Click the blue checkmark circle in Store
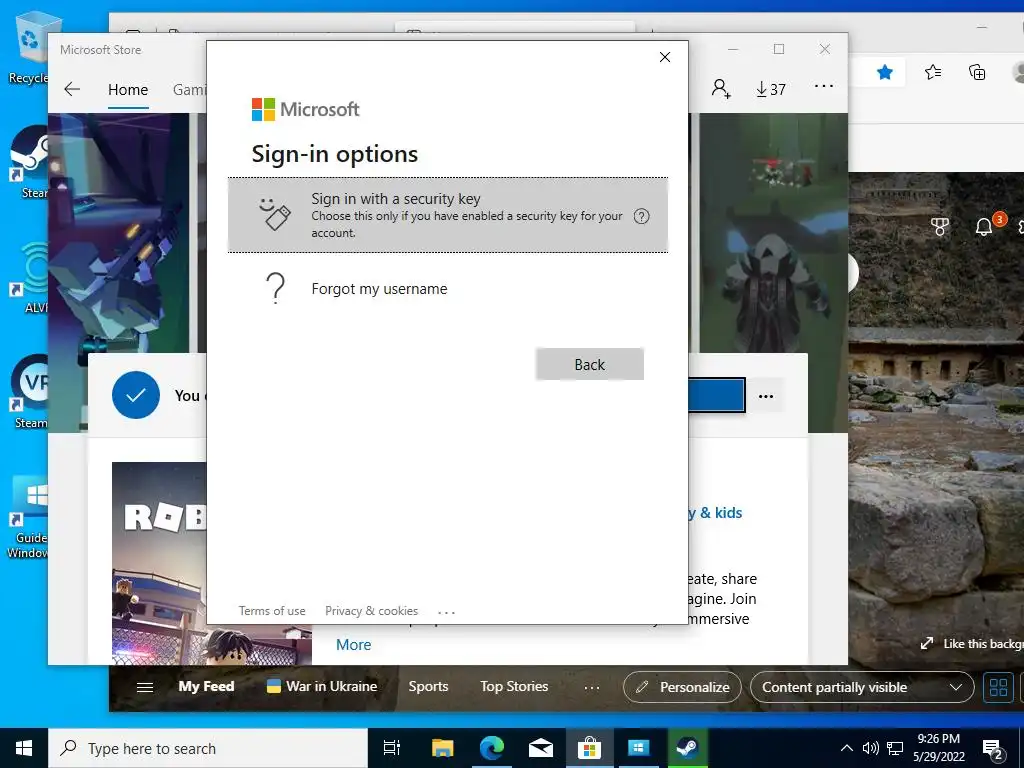The height and width of the screenshot is (768, 1024). 136,395
